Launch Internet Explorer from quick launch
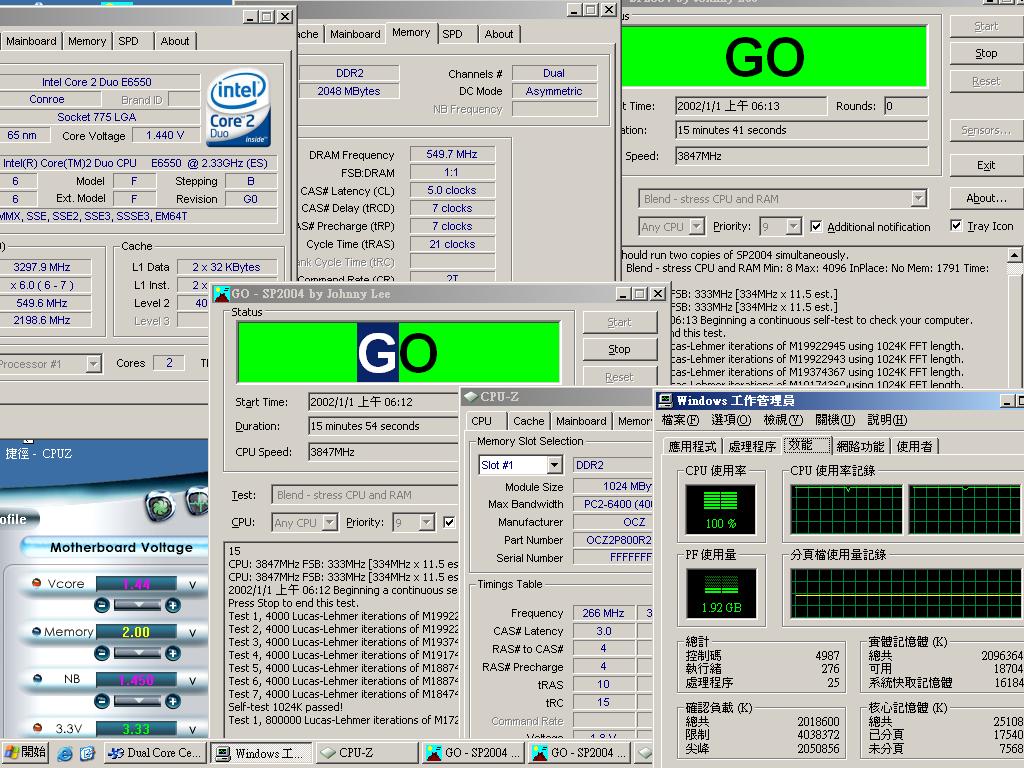1024x768 pixels. click(65, 754)
